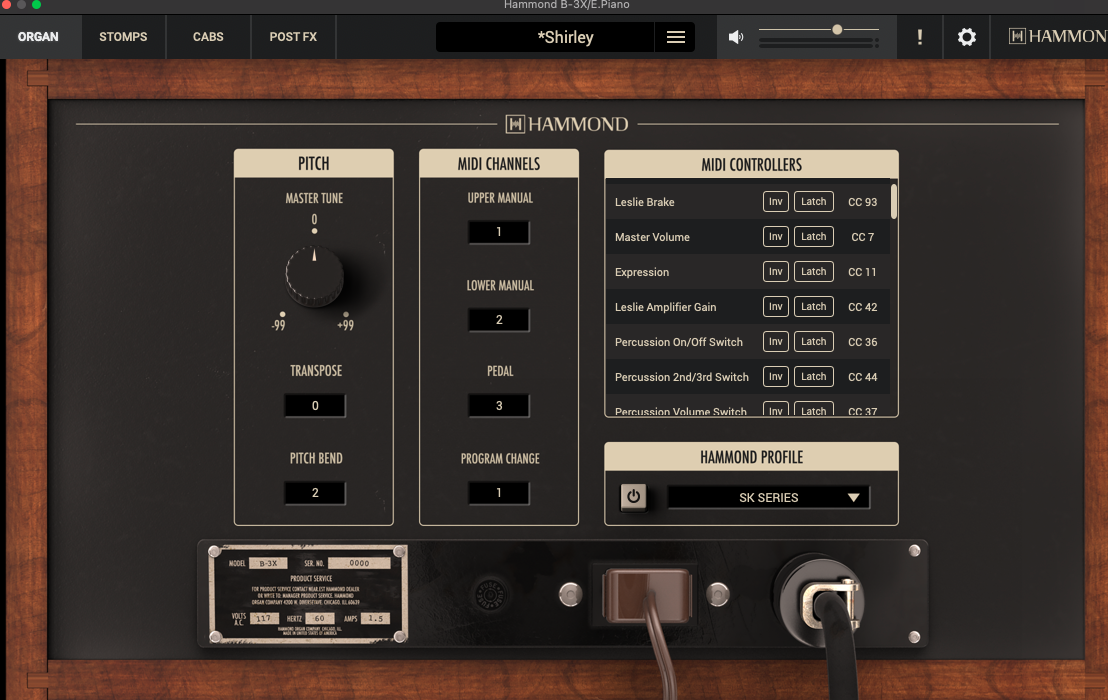
Task: Open the settings gear icon
Action: click(966, 37)
